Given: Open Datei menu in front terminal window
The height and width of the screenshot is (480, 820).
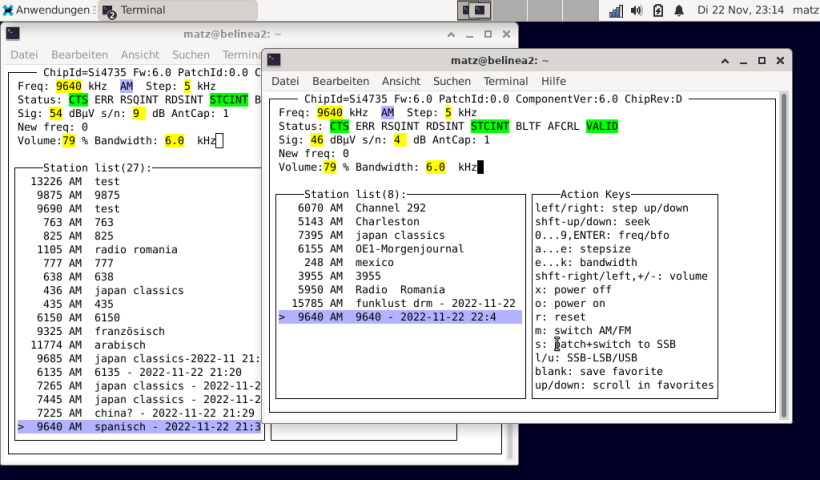Looking at the screenshot, I should pyautogui.click(x=285, y=81).
